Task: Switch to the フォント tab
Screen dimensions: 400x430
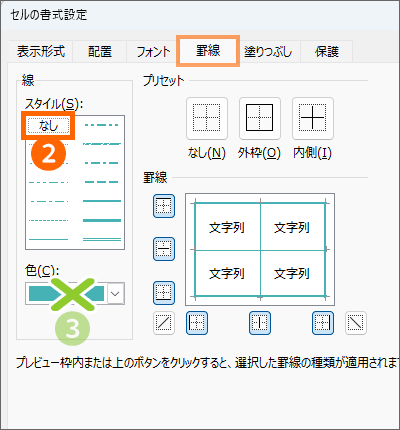Action: [153, 52]
